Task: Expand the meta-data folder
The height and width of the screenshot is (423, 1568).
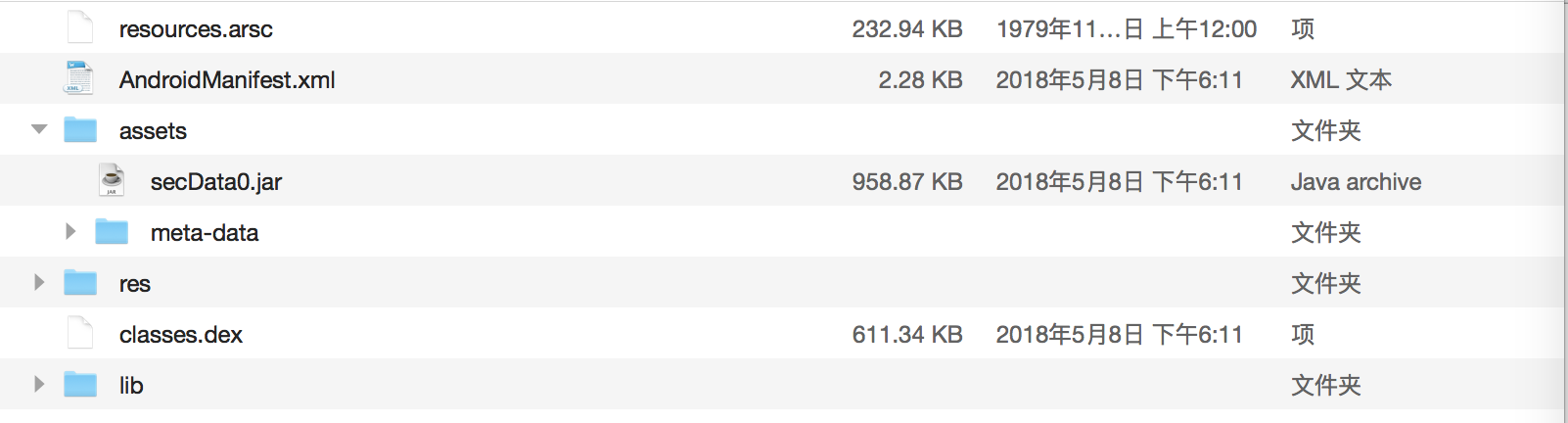Action: coord(70,232)
